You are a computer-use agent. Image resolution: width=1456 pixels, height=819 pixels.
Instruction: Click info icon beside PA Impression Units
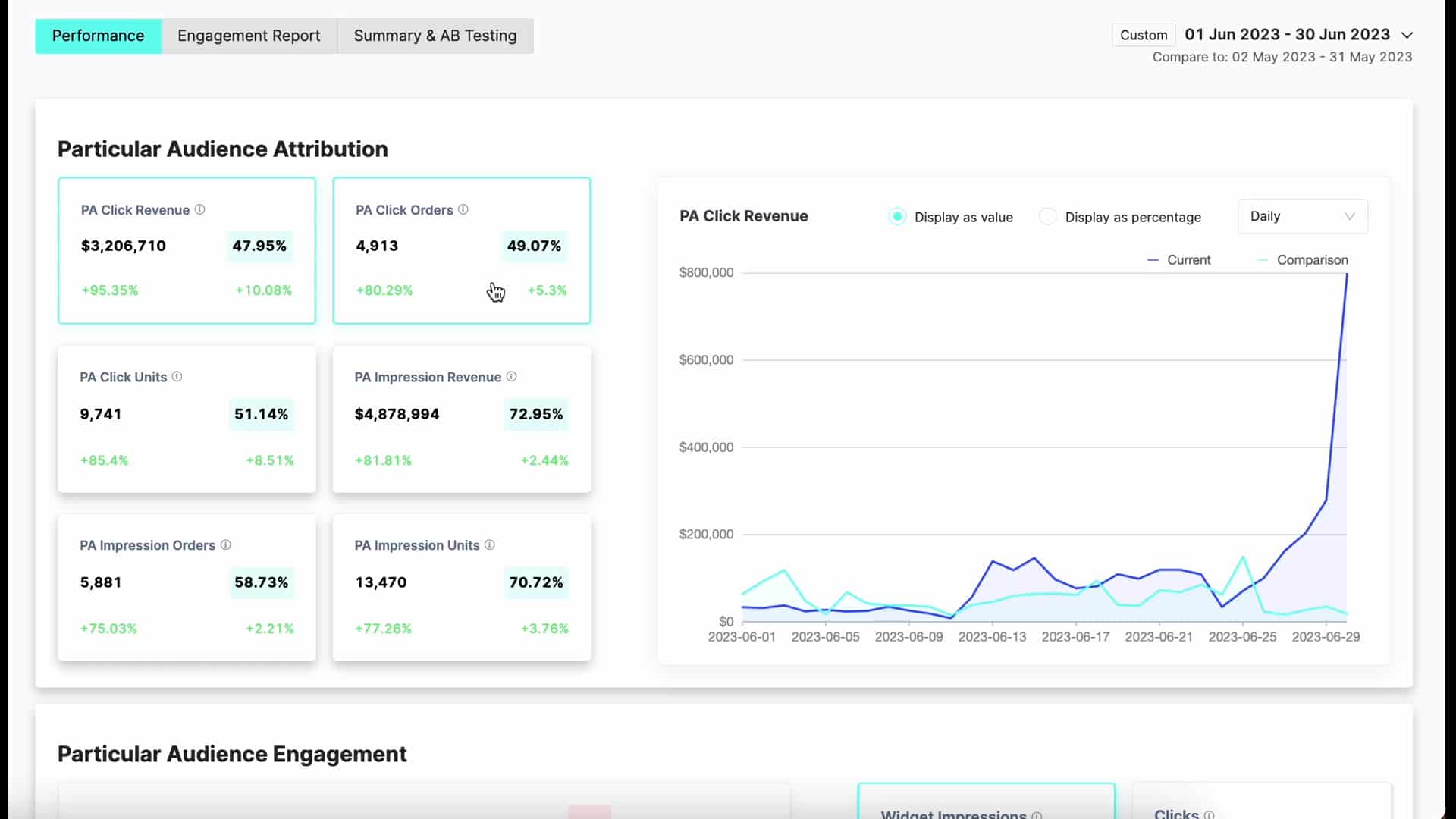pyautogui.click(x=490, y=544)
